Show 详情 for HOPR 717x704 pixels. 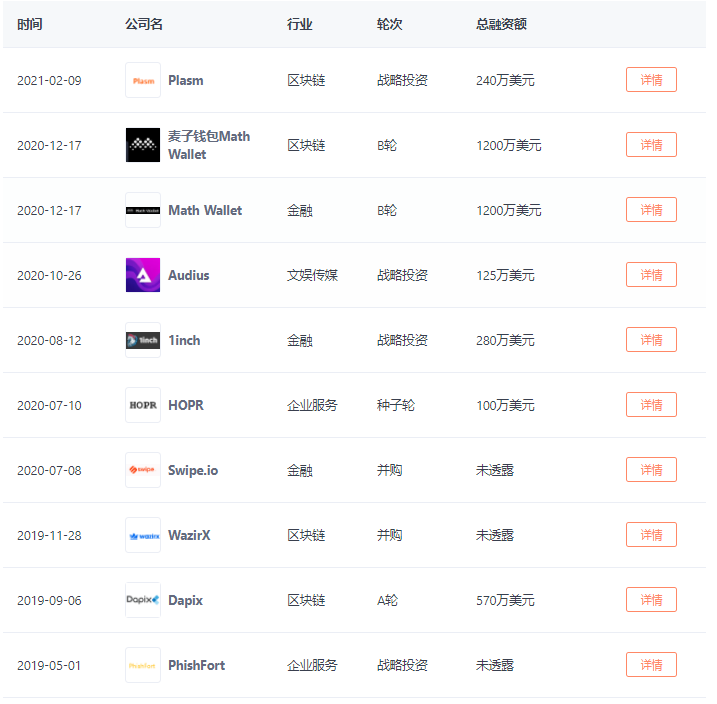[651, 405]
